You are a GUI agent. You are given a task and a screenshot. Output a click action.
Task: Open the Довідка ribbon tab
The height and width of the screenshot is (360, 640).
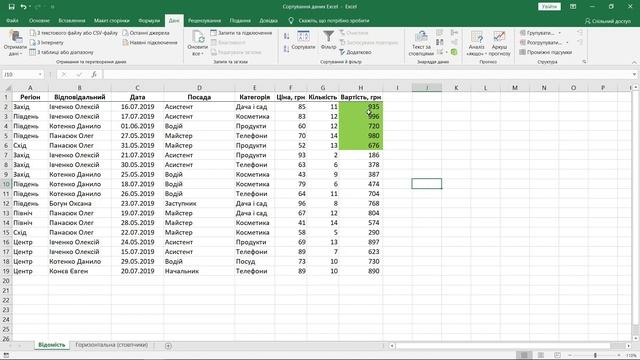coord(268,20)
